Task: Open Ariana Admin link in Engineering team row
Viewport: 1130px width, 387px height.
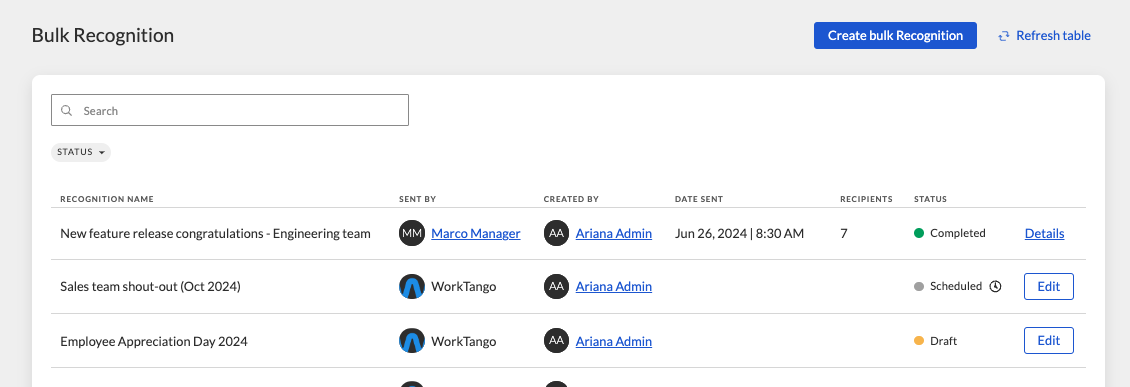Action: pyautogui.click(x=613, y=233)
